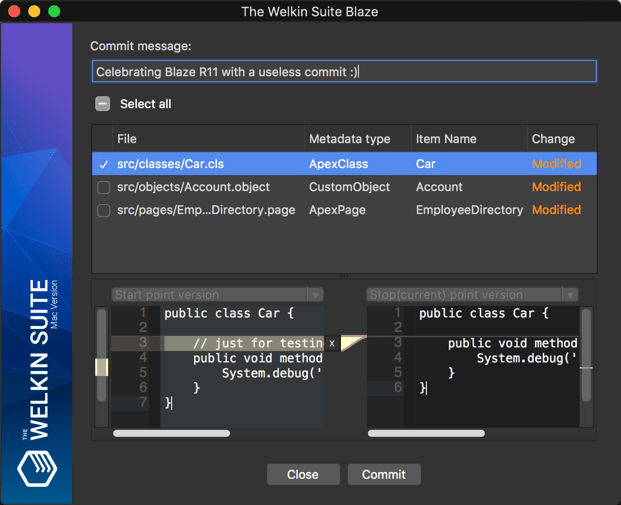
Task: Click Modified status on EmployeeDirectory row
Action: pyautogui.click(x=556, y=210)
